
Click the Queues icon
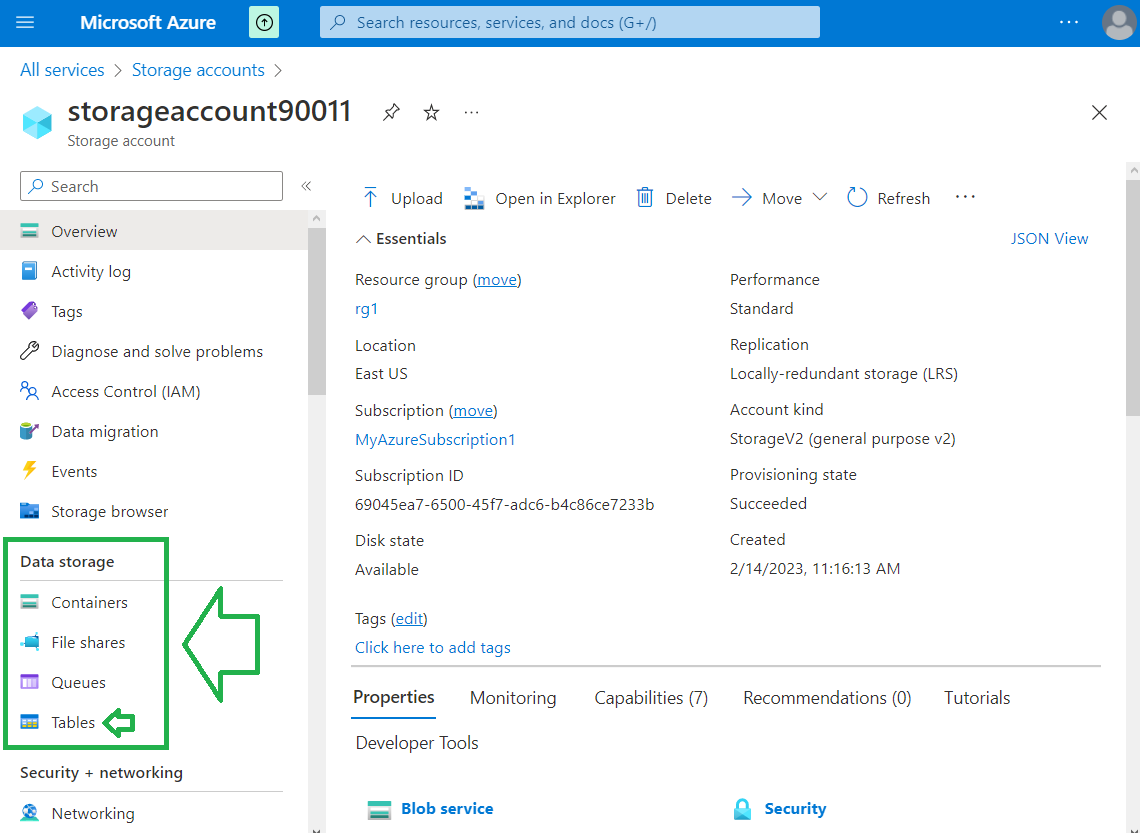(30, 682)
